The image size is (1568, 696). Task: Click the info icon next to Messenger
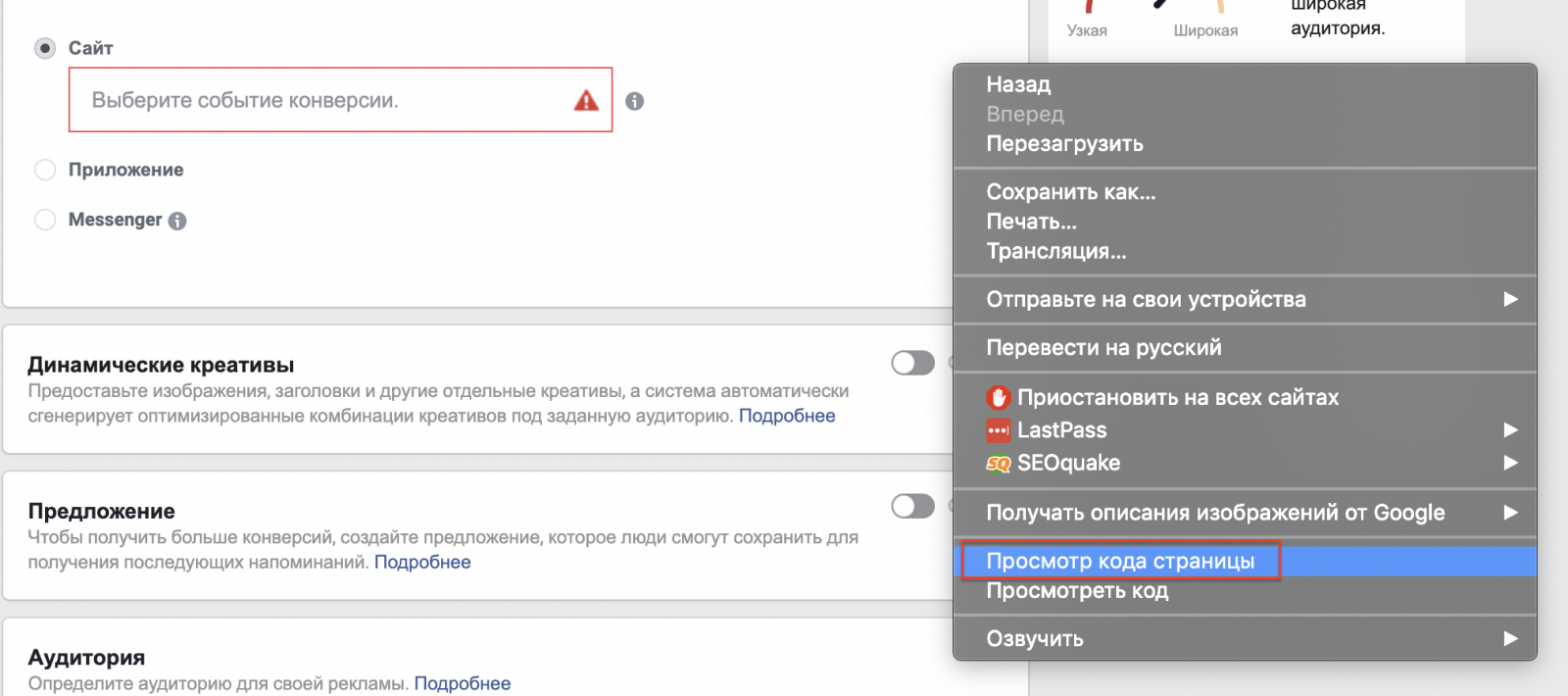click(177, 221)
